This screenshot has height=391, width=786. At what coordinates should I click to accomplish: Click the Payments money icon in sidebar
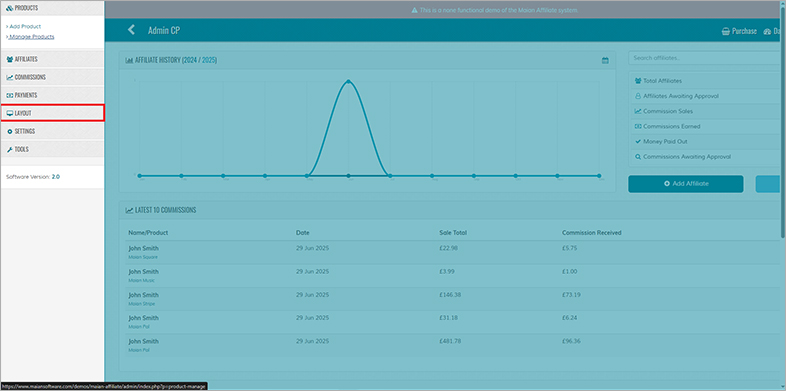coord(10,95)
